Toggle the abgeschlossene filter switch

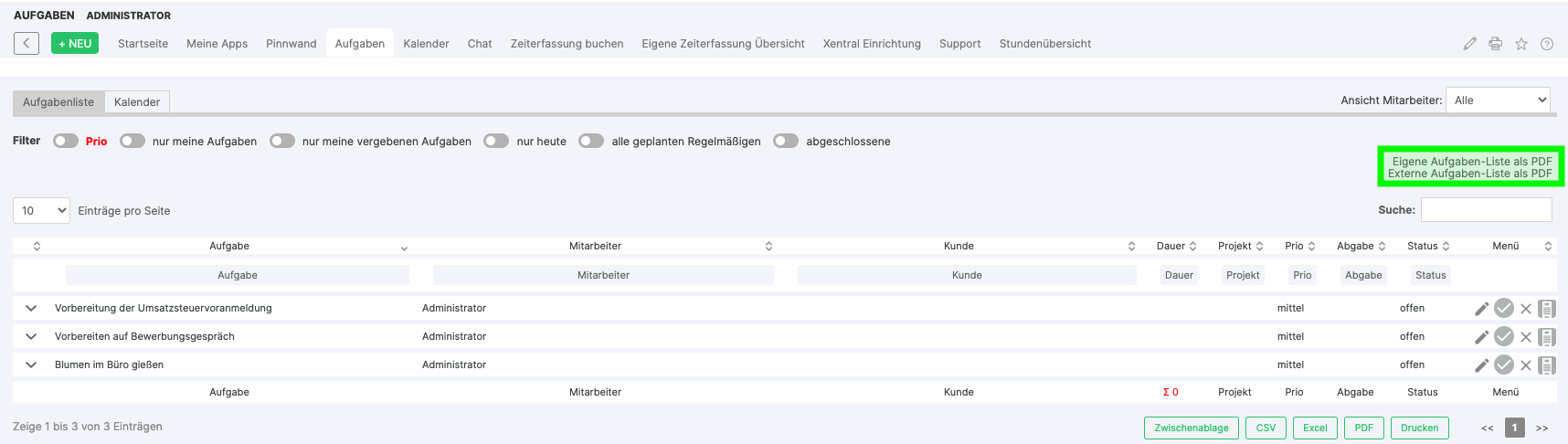786,141
